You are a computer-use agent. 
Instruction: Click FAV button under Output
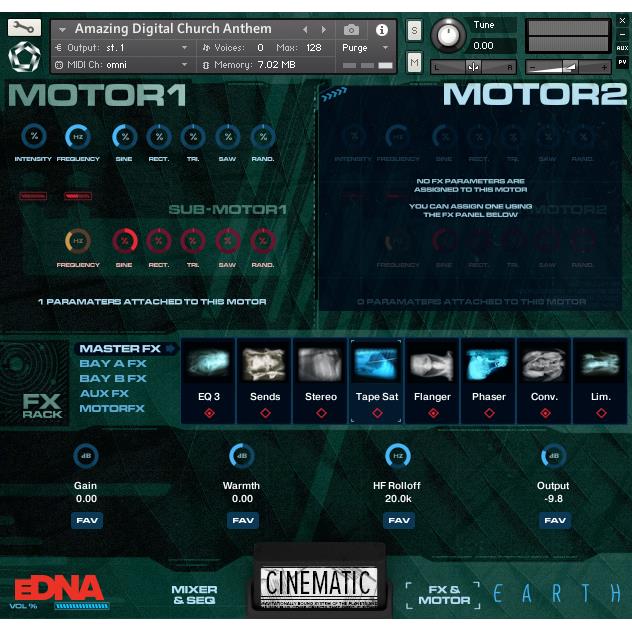click(555, 520)
